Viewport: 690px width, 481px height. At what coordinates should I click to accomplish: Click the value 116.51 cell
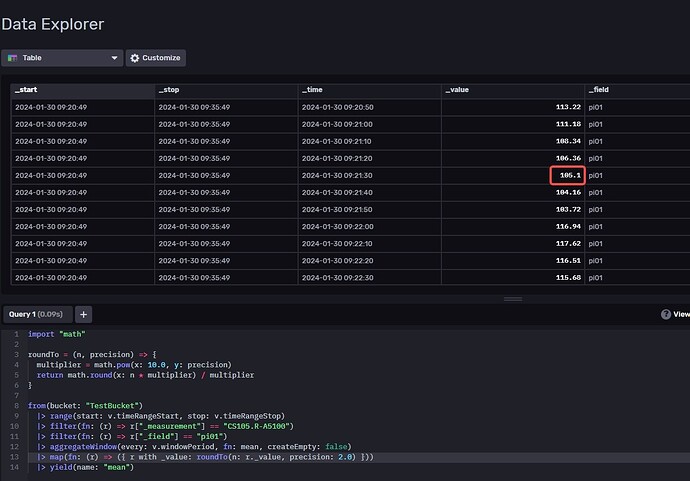pyautogui.click(x=513, y=261)
